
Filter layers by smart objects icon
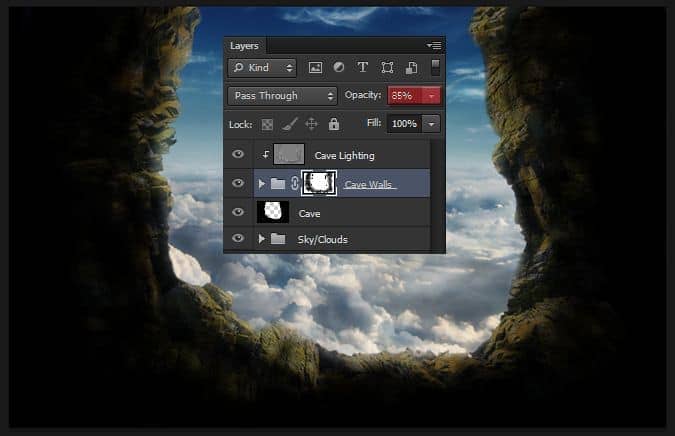tap(411, 68)
